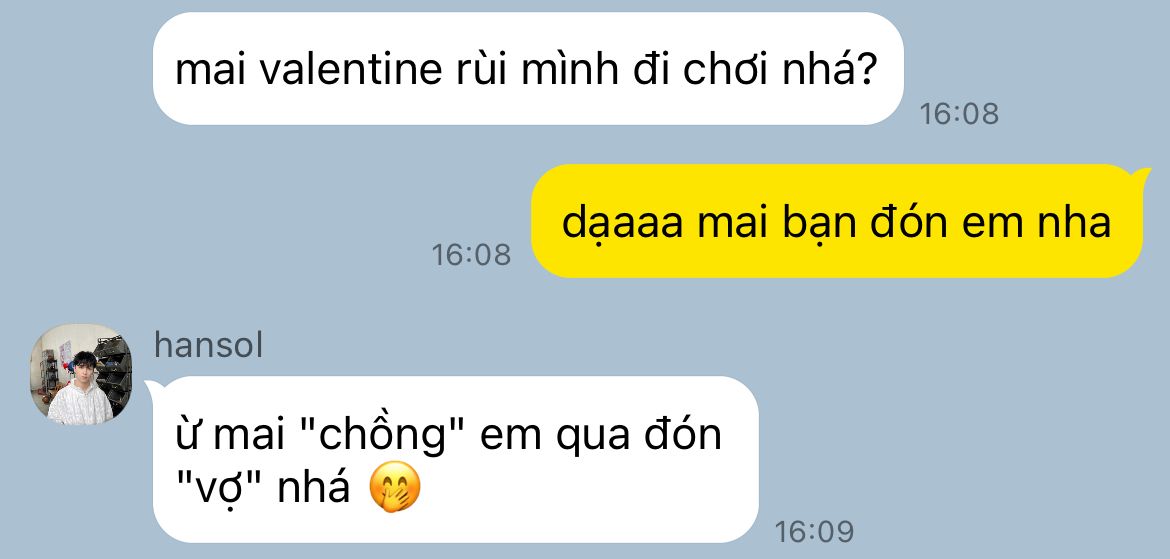Tap the "mai valentine rùi mình đi chơi nhá?" message

[x=528, y=69]
